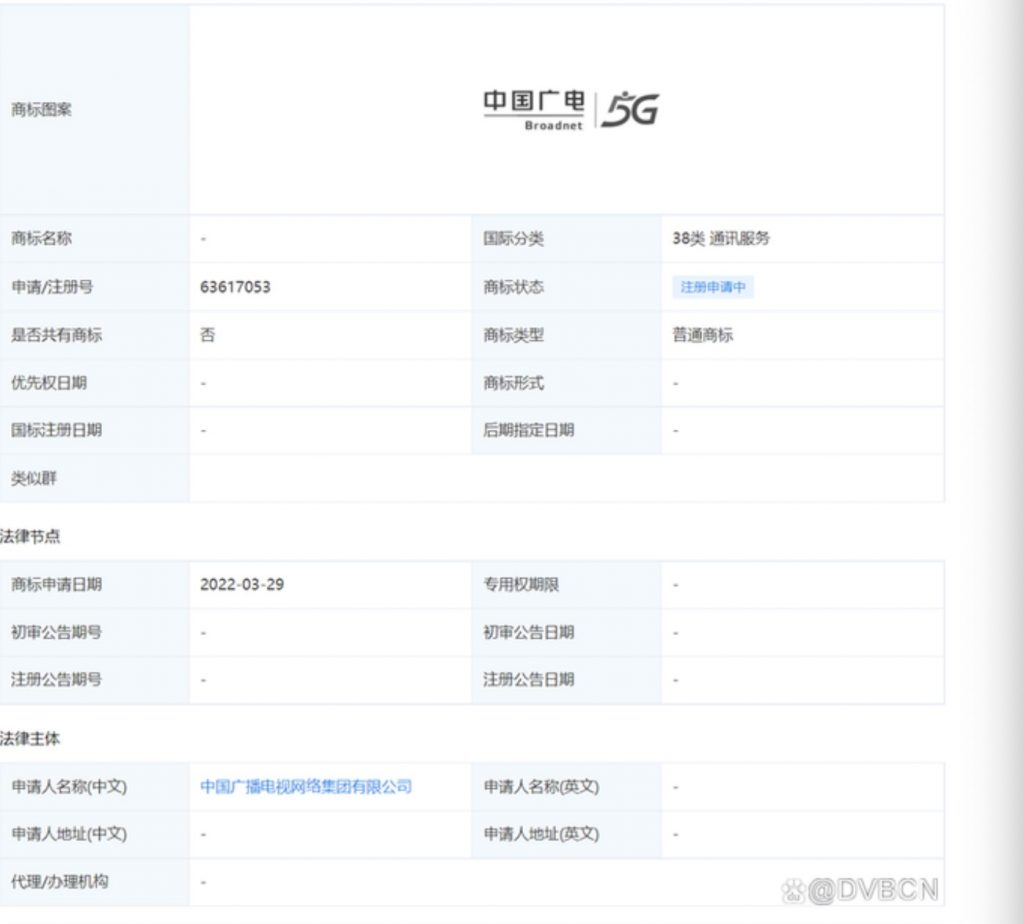
Task: Click the 法律主体 section heading
Action: [30, 739]
